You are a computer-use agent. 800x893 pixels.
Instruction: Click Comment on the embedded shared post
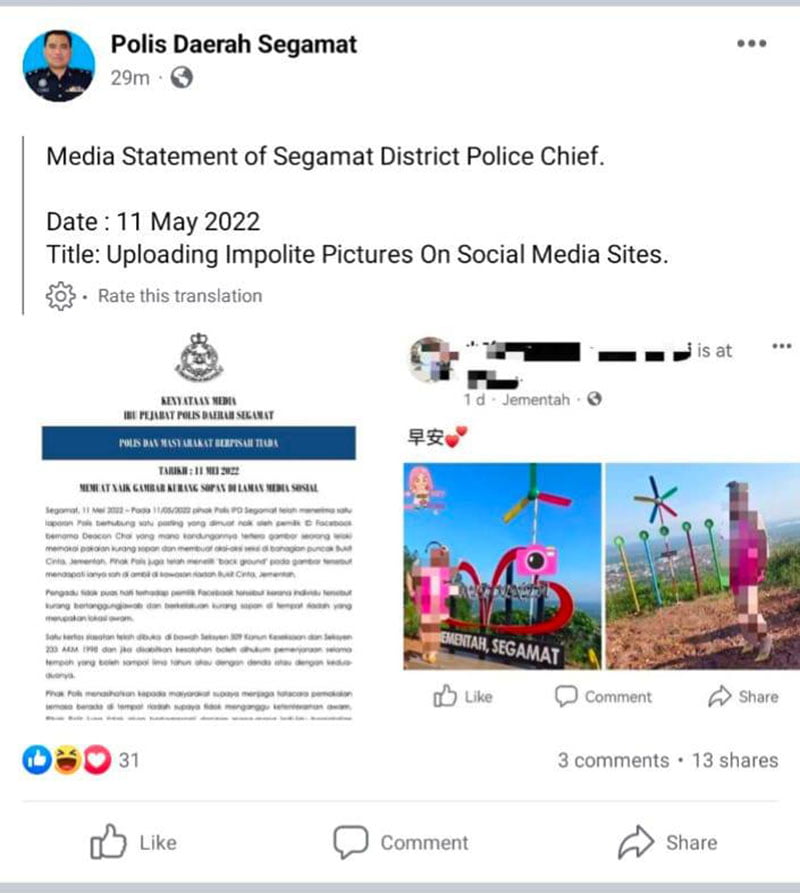(604, 696)
